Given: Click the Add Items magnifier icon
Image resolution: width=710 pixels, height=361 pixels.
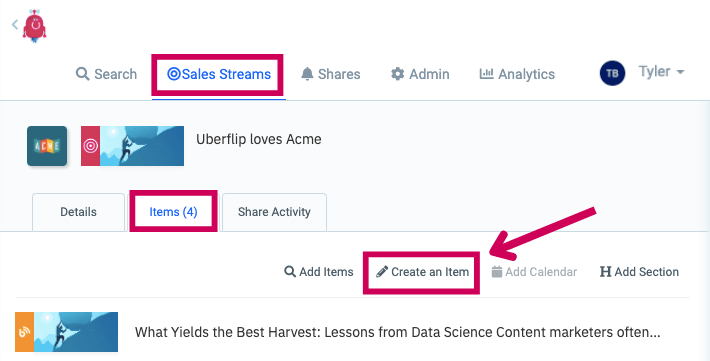Looking at the screenshot, I should [290, 272].
